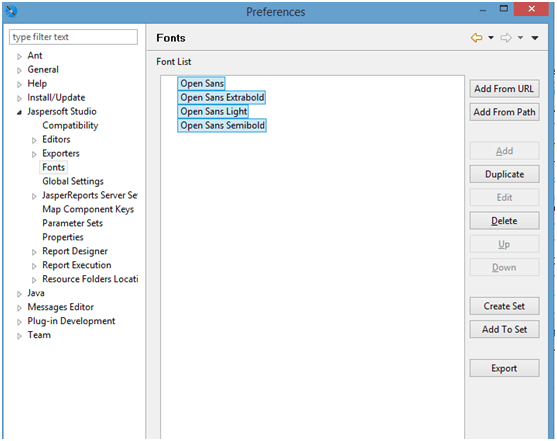The height and width of the screenshot is (441, 557).
Task: Click the type filter text field
Action: (73, 37)
